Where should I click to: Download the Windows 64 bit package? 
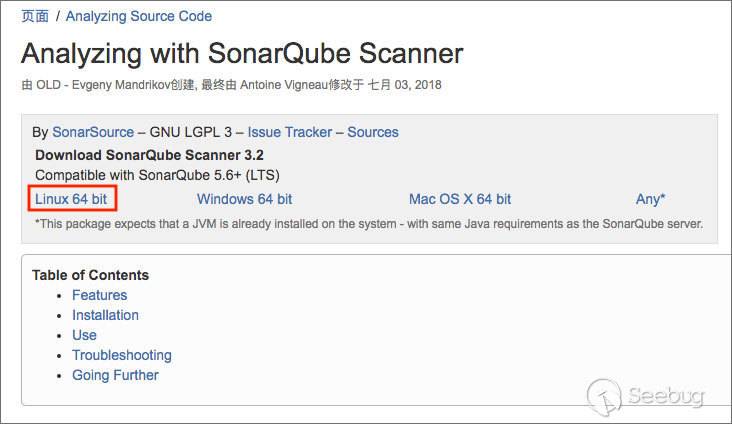[245, 199]
